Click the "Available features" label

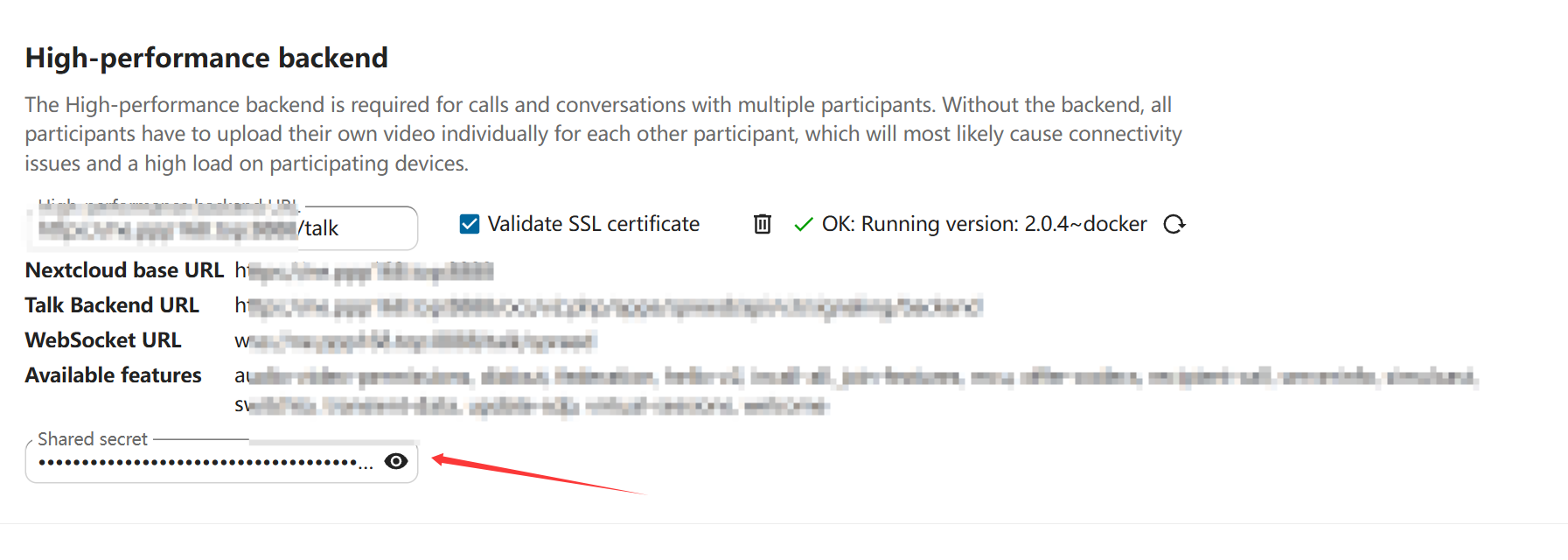point(114,375)
